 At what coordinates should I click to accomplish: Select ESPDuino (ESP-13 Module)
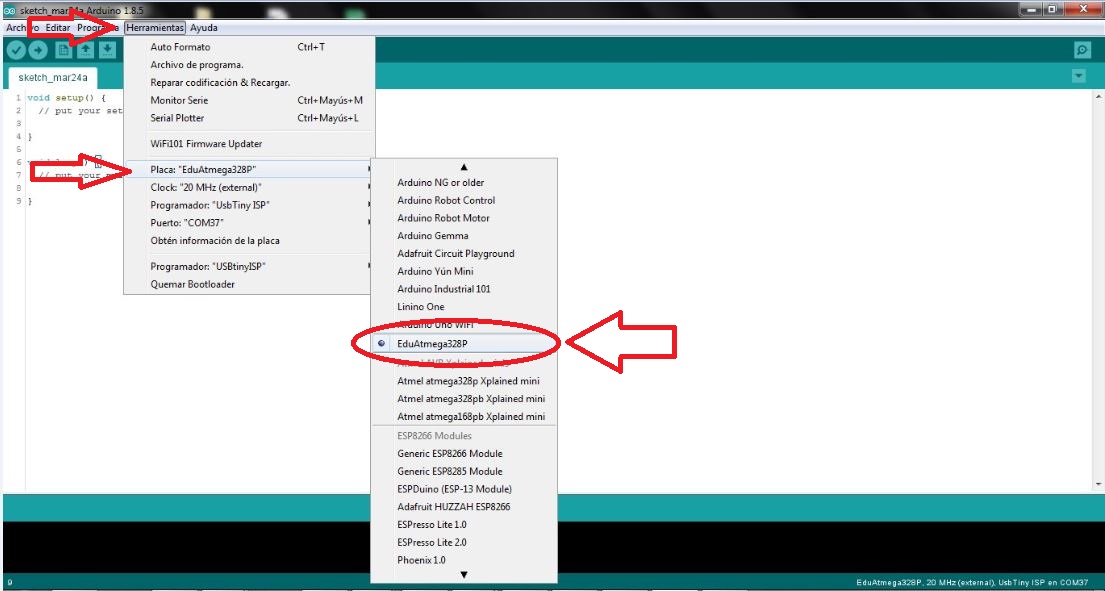(464, 489)
